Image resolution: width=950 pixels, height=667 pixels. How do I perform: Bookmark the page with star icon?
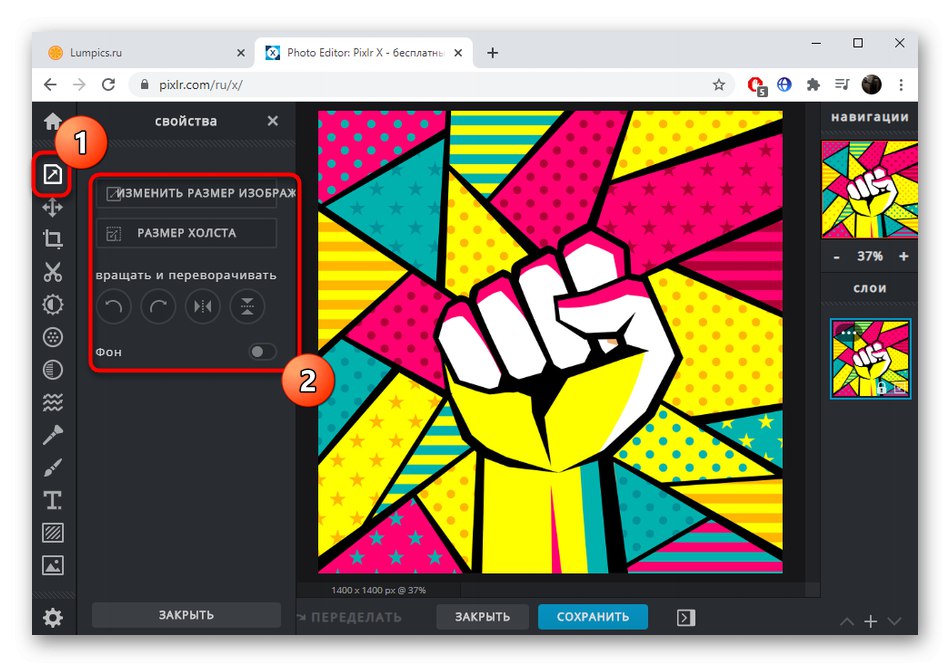pos(719,85)
